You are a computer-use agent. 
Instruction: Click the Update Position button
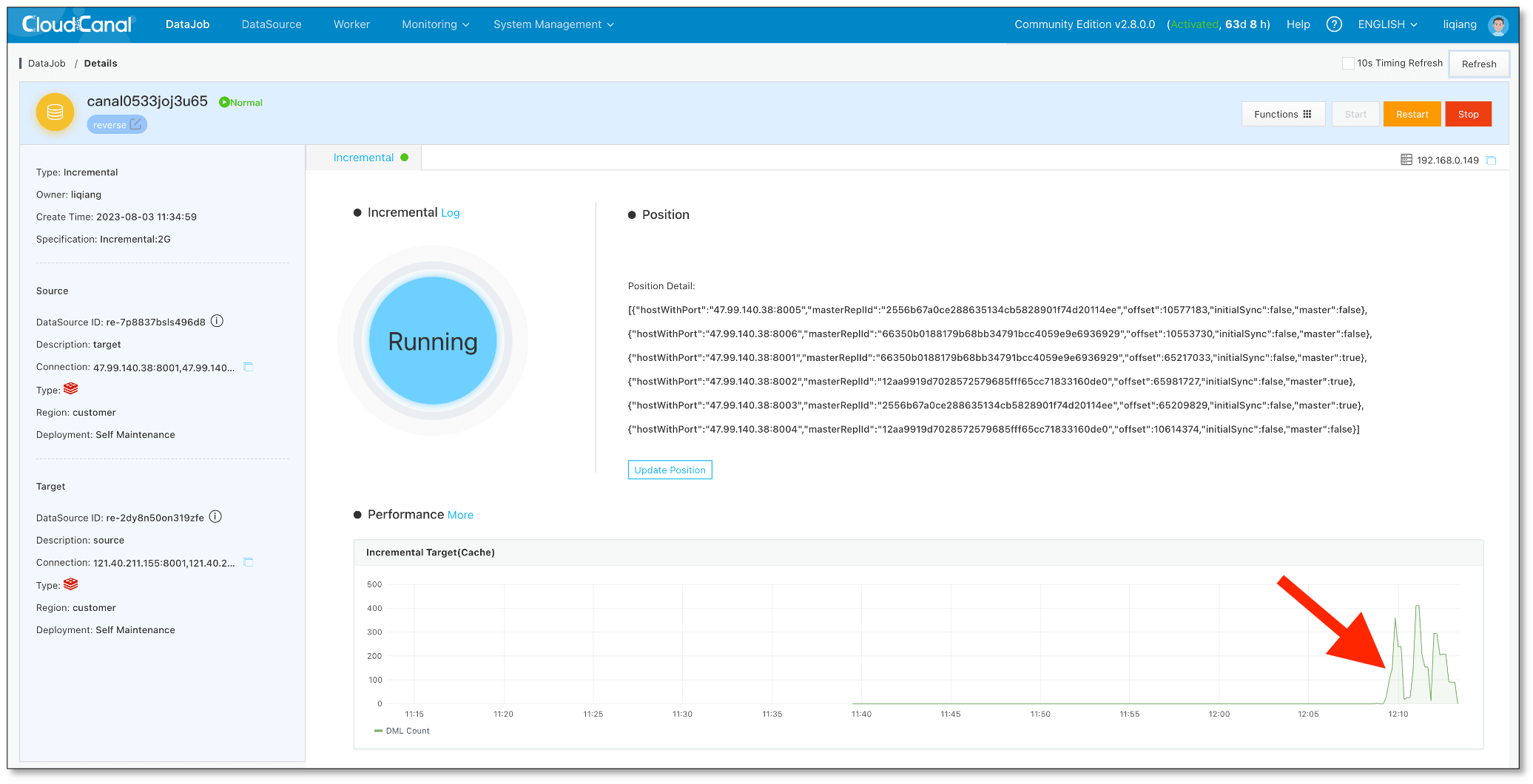(x=670, y=470)
